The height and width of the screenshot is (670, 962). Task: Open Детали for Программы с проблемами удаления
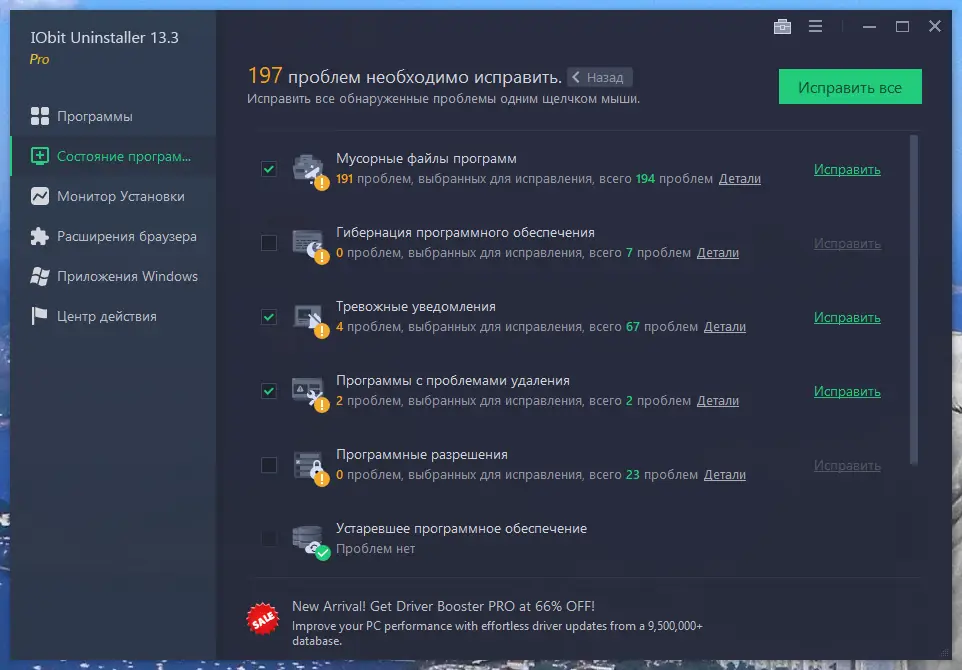717,401
